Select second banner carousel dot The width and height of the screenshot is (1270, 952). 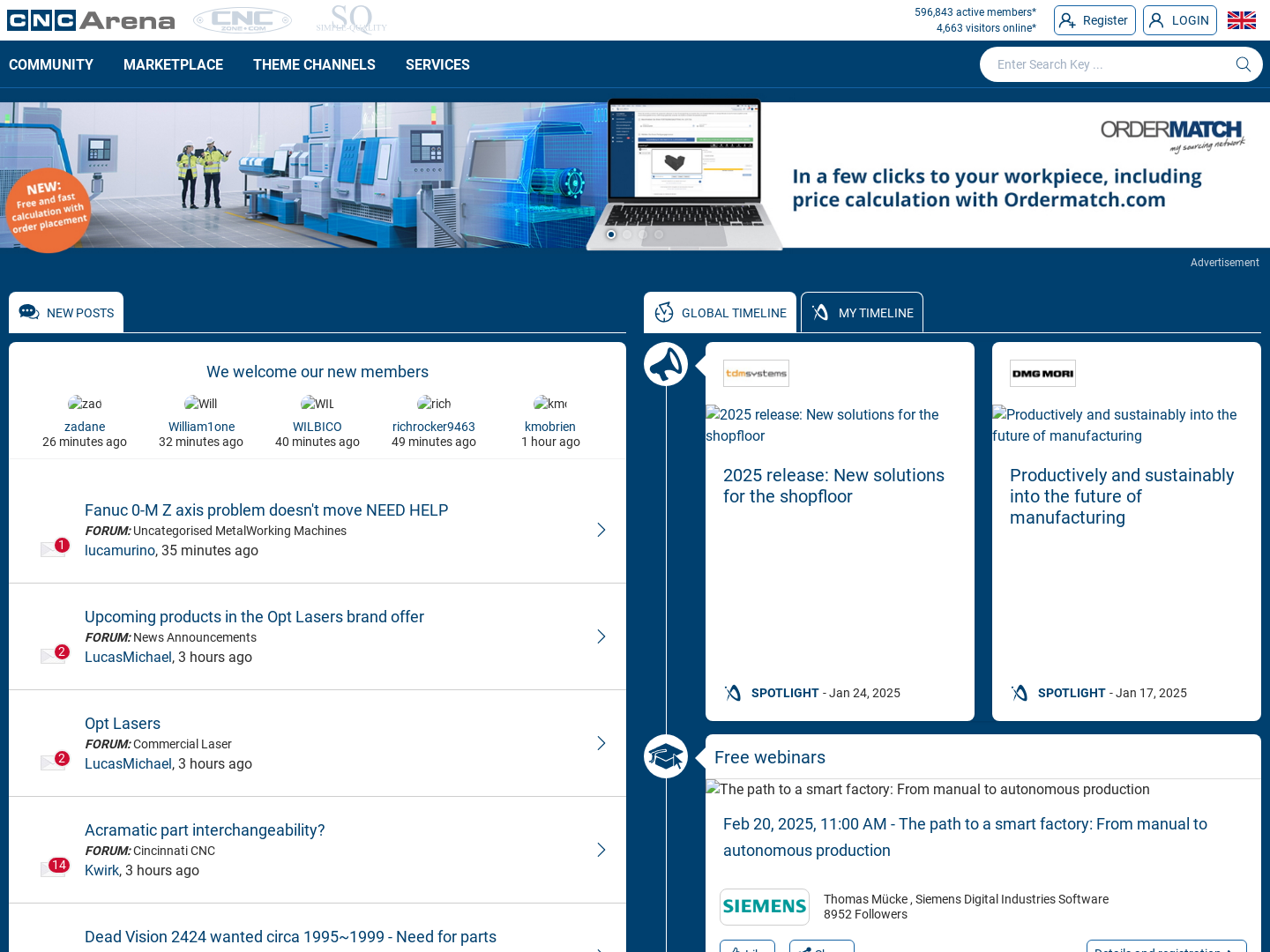(627, 234)
